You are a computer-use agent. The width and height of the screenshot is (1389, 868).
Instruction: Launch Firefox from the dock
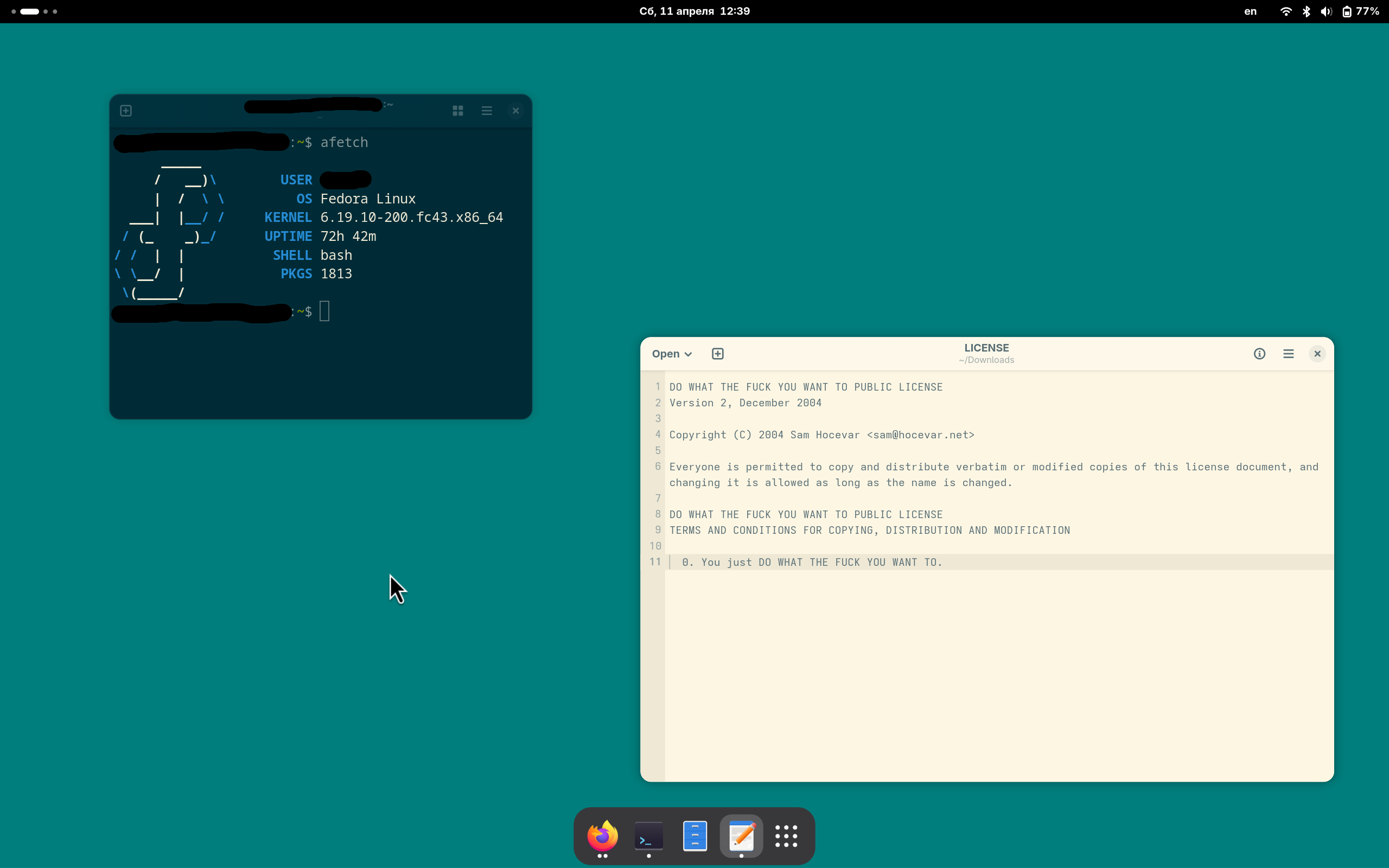[x=602, y=836]
